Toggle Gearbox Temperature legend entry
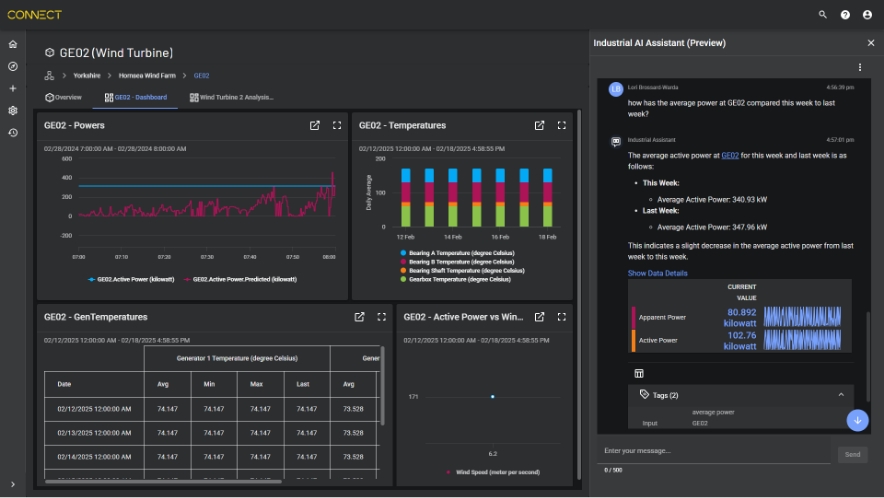Viewport: 884px width, 498px height. click(x=456, y=279)
